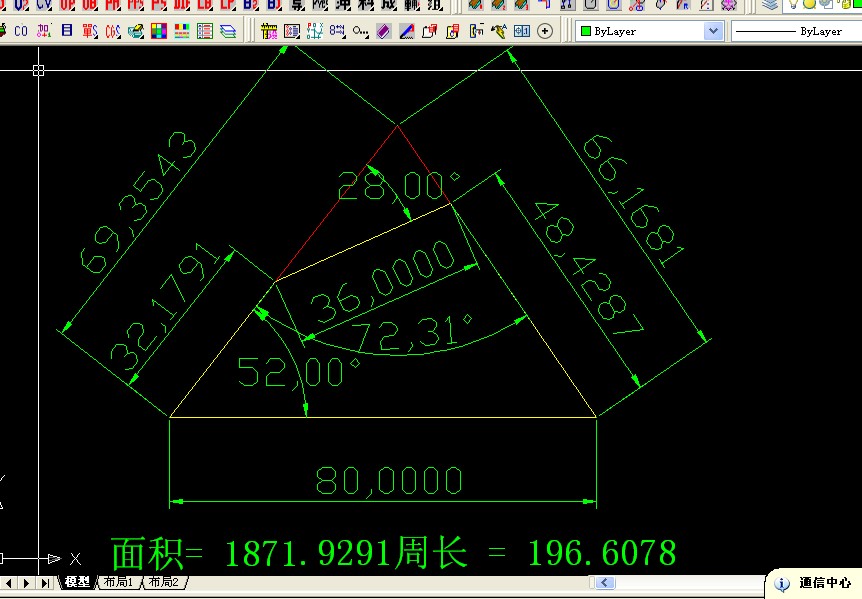862x599 pixels.
Task: Click the green layer-1 block icon in top toolbar
Action: point(476,5)
